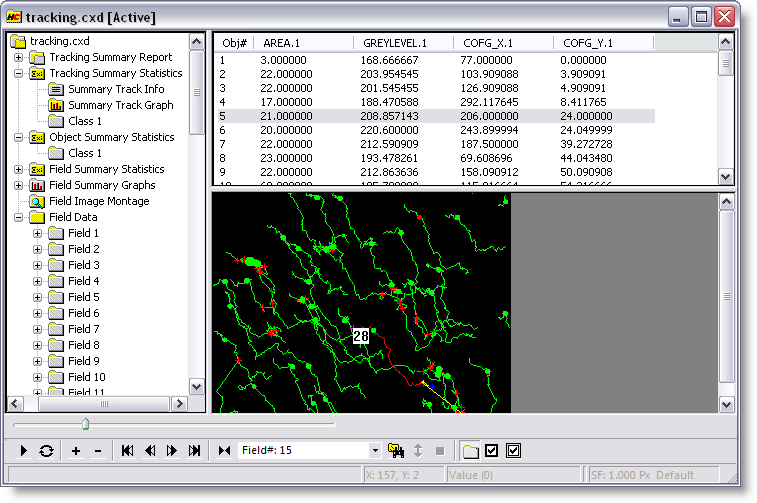Expand the Field Summary Graphs node
757x503 pixels.
(19, 185)
